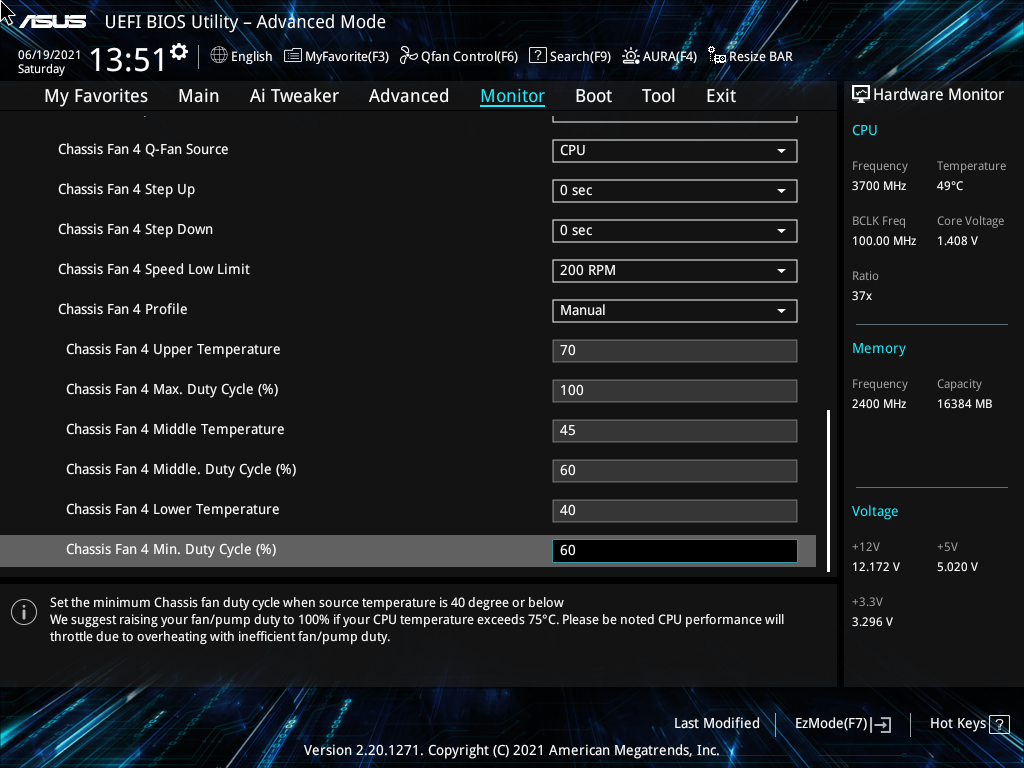This screenshot has height=768, width=1024.
Task: Click the info icon in the help area
Action: [x=23, y=611]
